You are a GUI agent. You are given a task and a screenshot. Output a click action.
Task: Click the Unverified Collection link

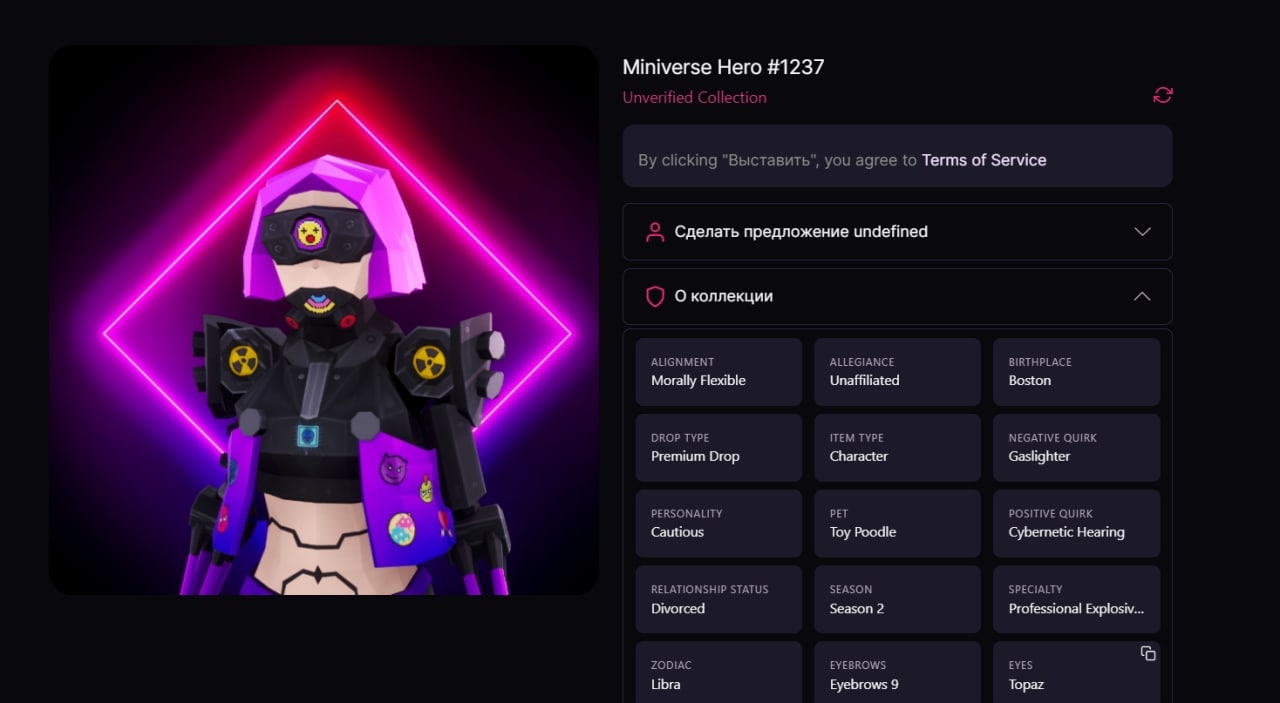(x=694, y=97)
